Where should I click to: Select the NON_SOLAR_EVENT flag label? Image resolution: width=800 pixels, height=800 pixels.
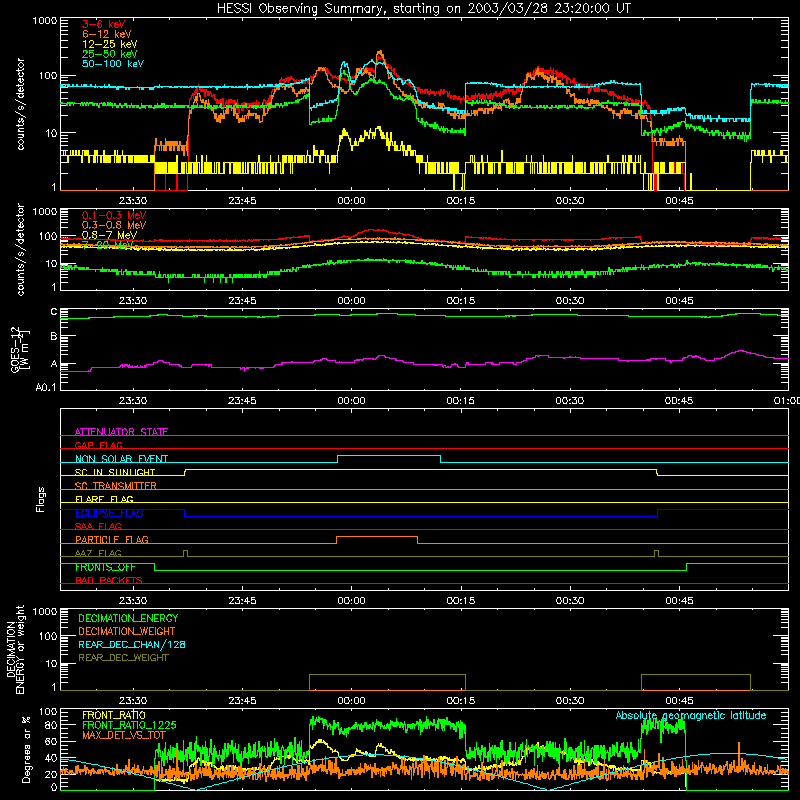tap(121, 459)
